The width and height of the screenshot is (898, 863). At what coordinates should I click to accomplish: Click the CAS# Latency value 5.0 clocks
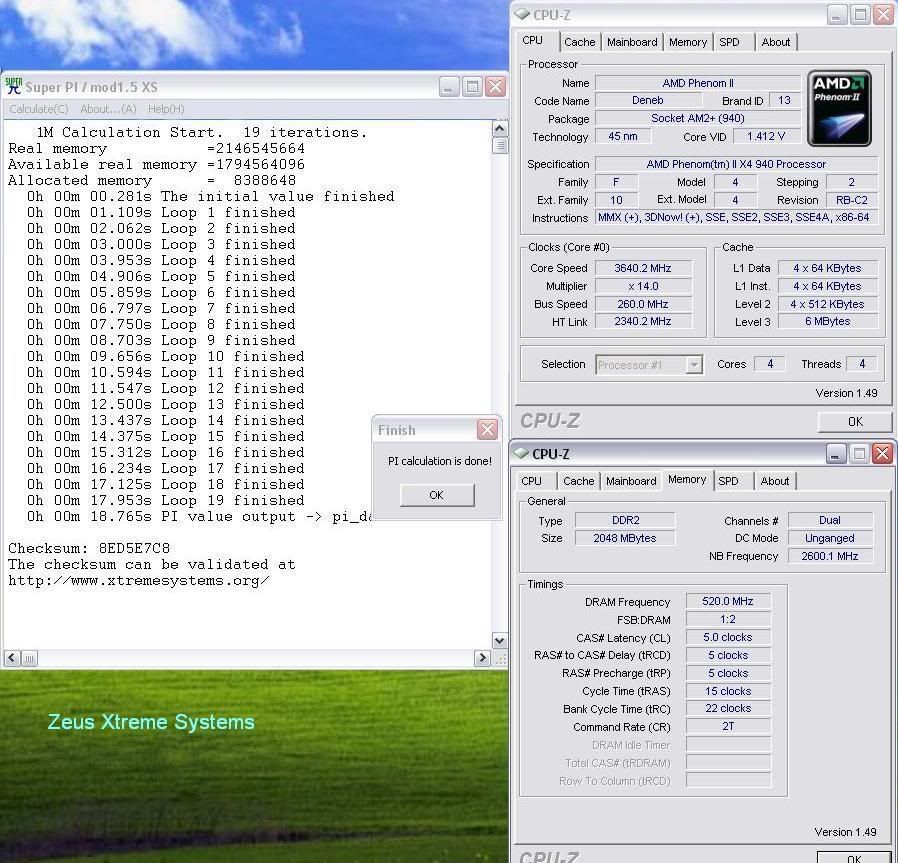(728, 637)
